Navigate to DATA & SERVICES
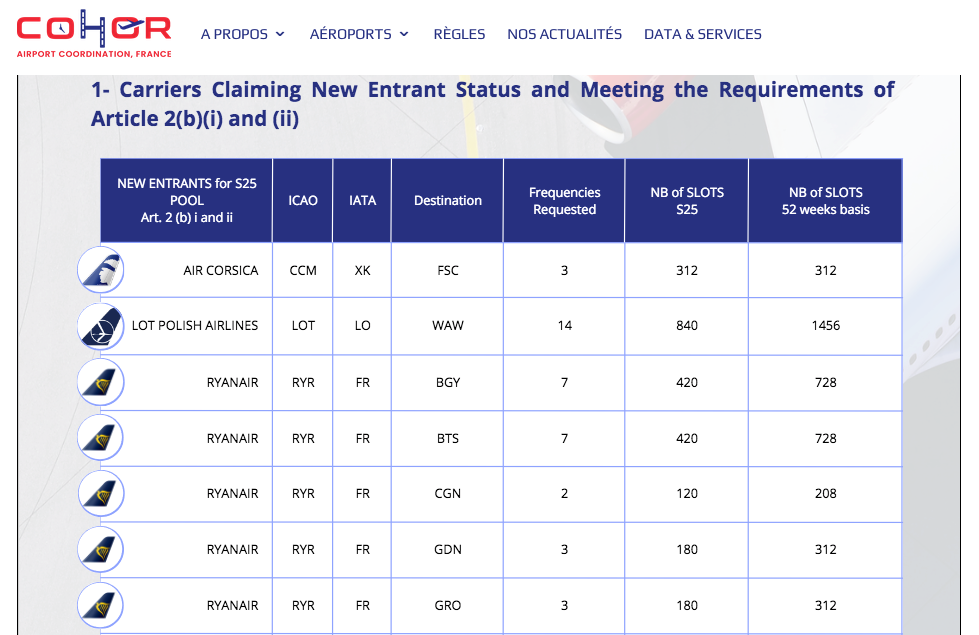Screen dimensions: 979x635 click(x=702, y=34)
